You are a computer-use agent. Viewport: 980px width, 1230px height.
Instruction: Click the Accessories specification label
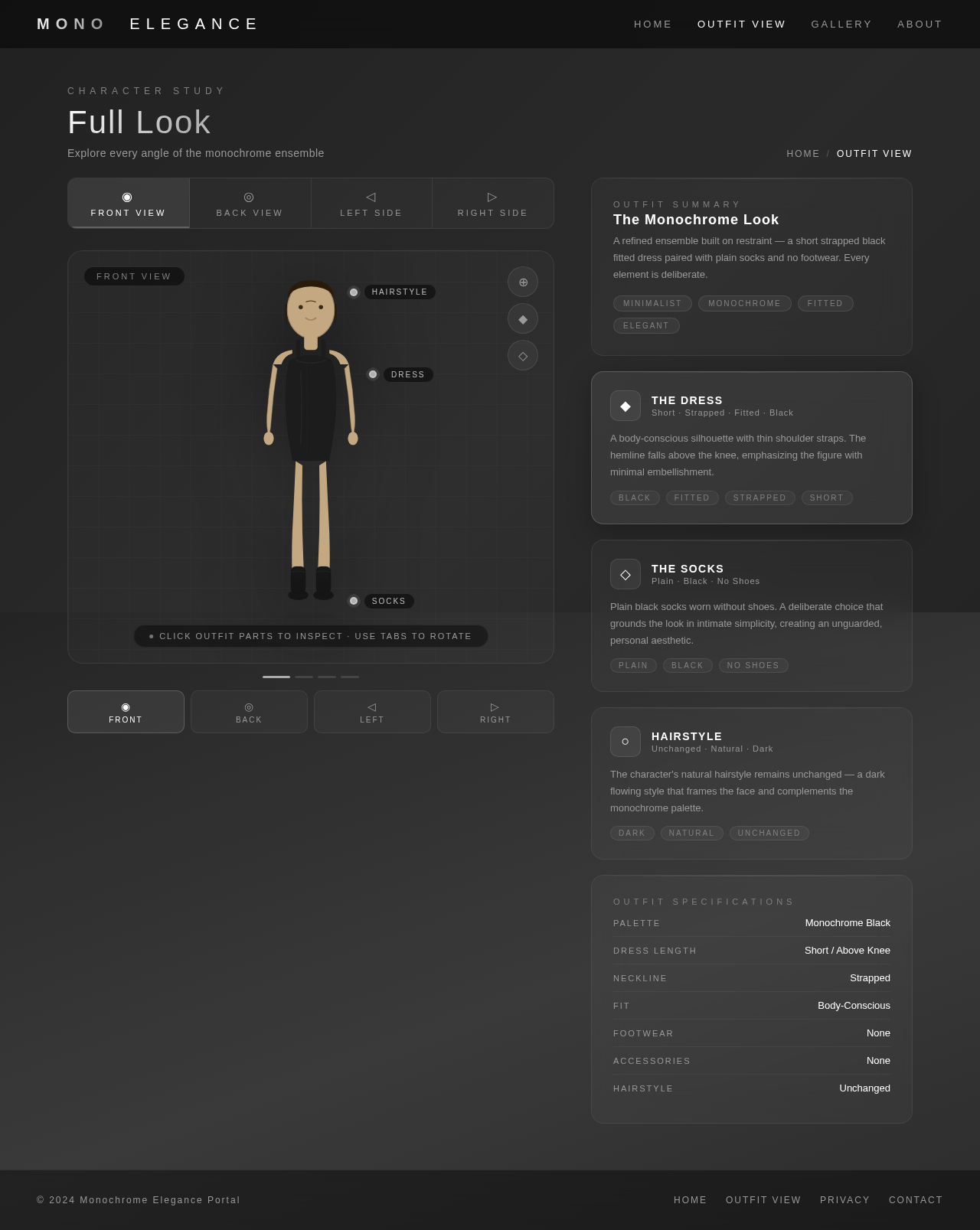click(x=652, y=1061)
